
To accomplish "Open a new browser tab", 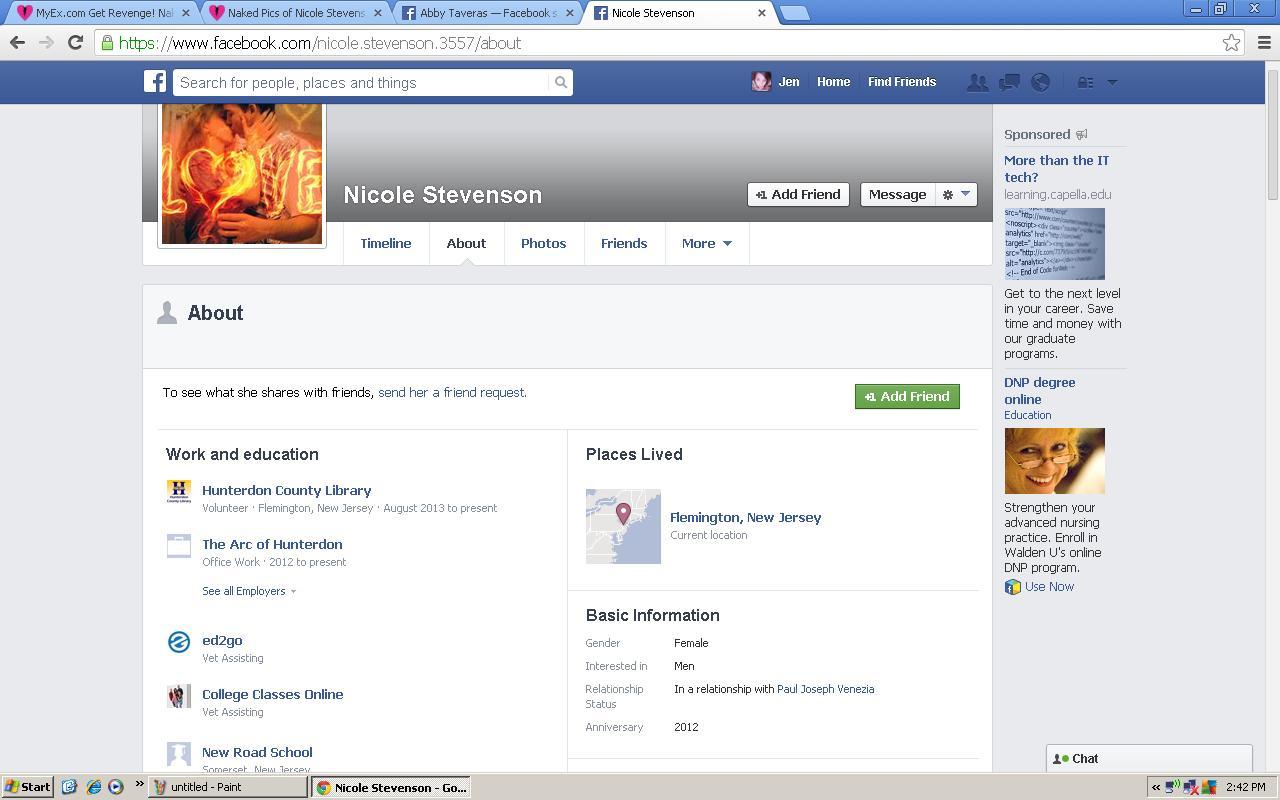I will tap(794, 13).
